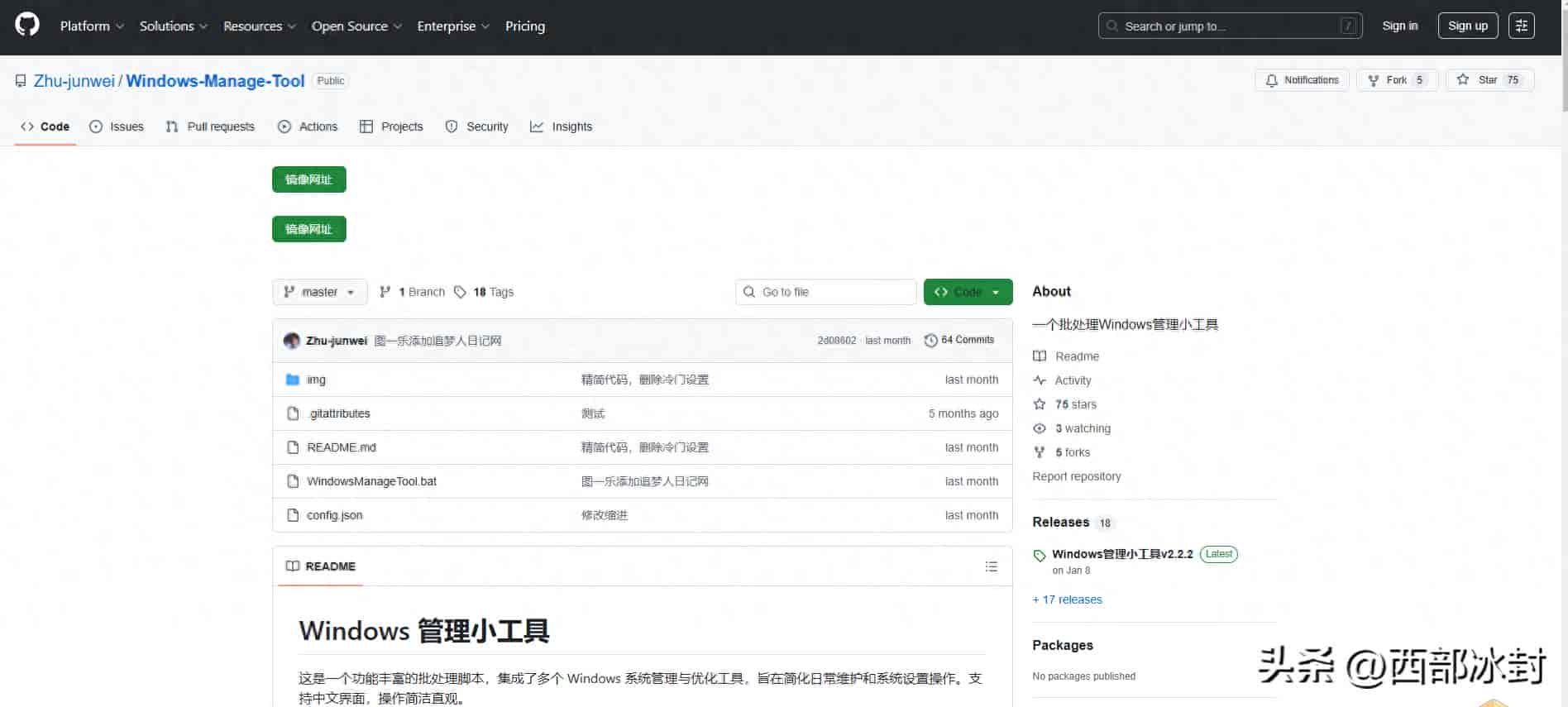Click the second green 镜像网址 button

point(308,229)
